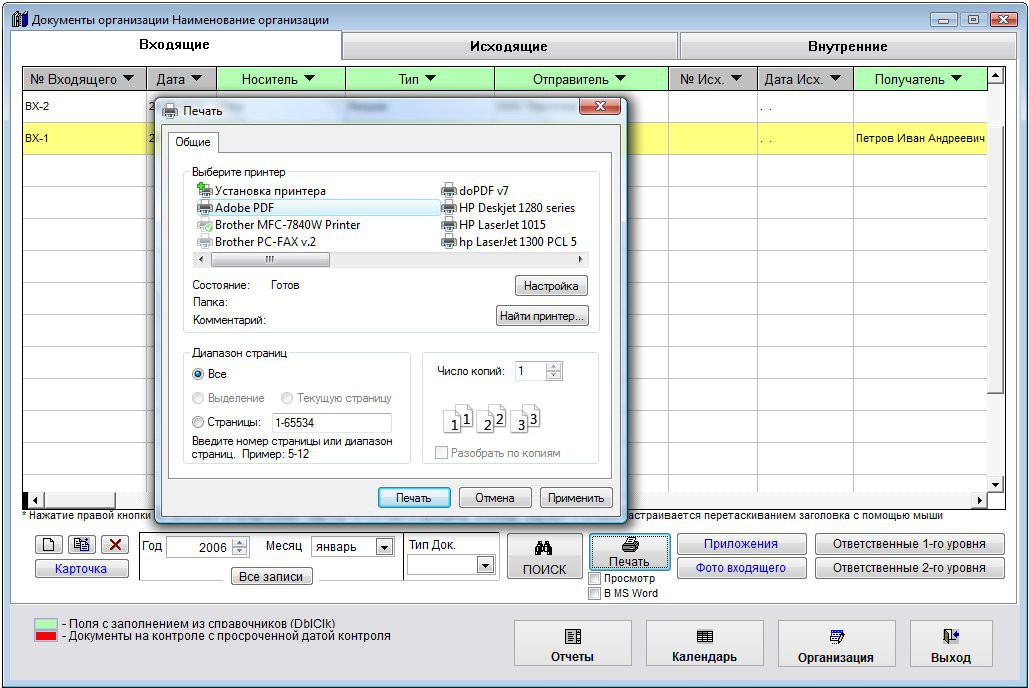
Task: Select the Adobe PDF printer
Action: [244, 208]
